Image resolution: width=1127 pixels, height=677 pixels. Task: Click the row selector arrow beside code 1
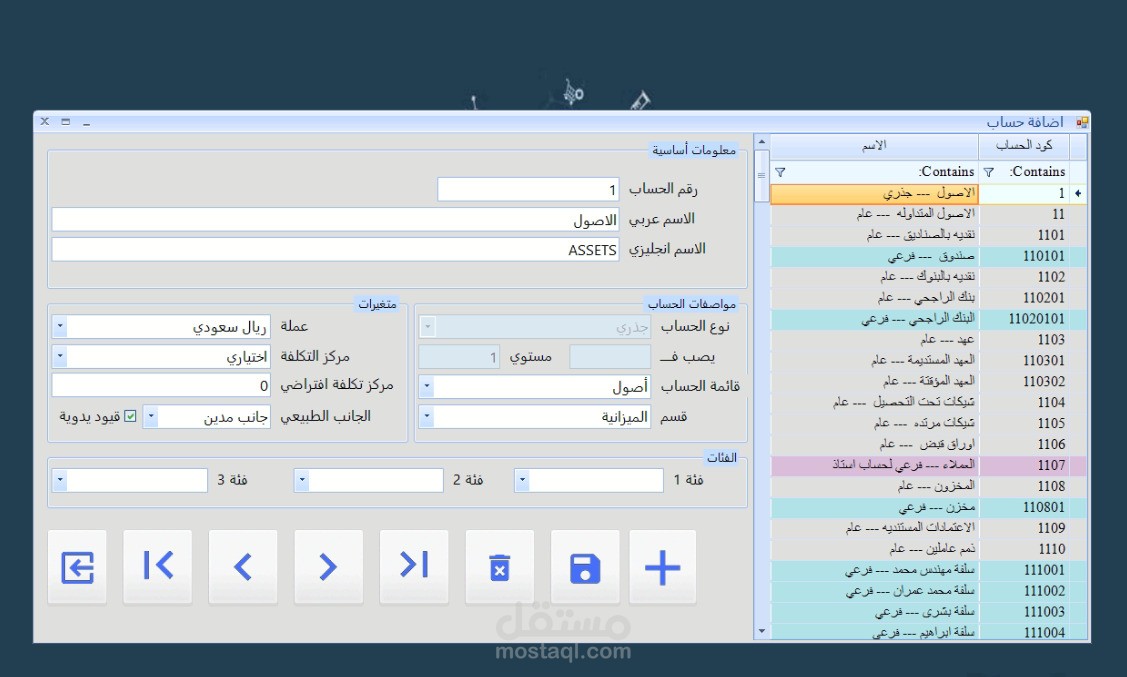(1078, 193)
